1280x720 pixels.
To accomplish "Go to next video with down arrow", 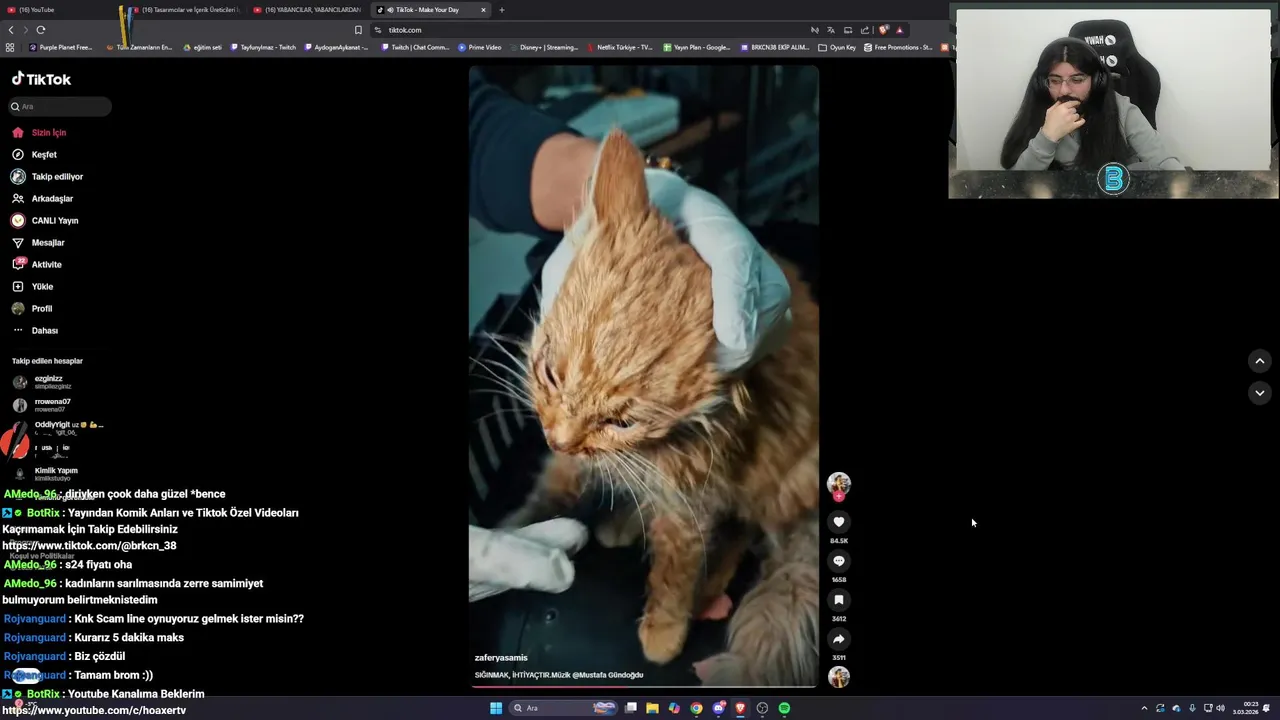I will coord(1260,393).
